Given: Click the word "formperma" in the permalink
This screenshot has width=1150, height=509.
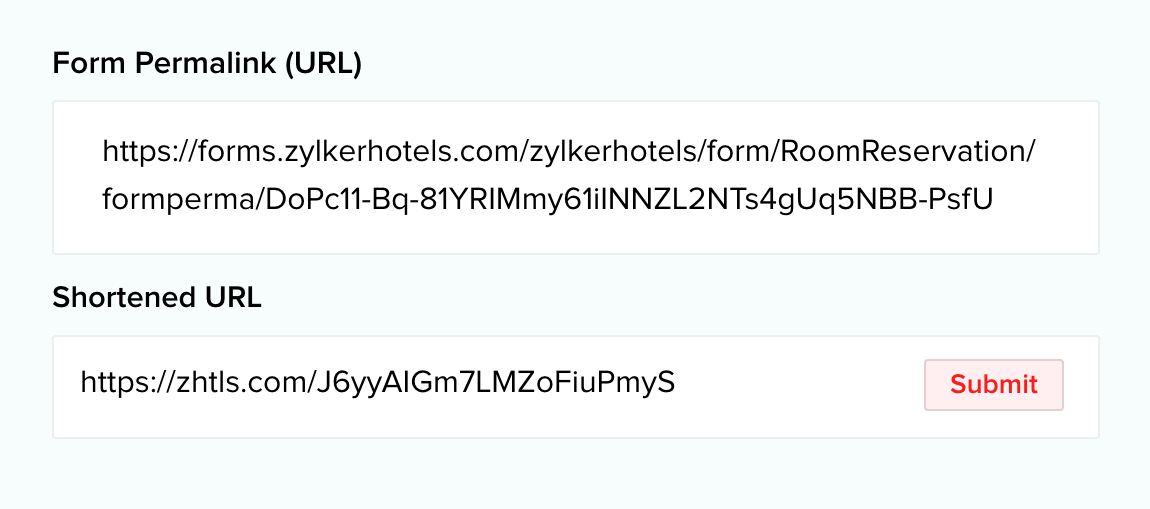Looking at the screenshot, I should click(179, 201).
